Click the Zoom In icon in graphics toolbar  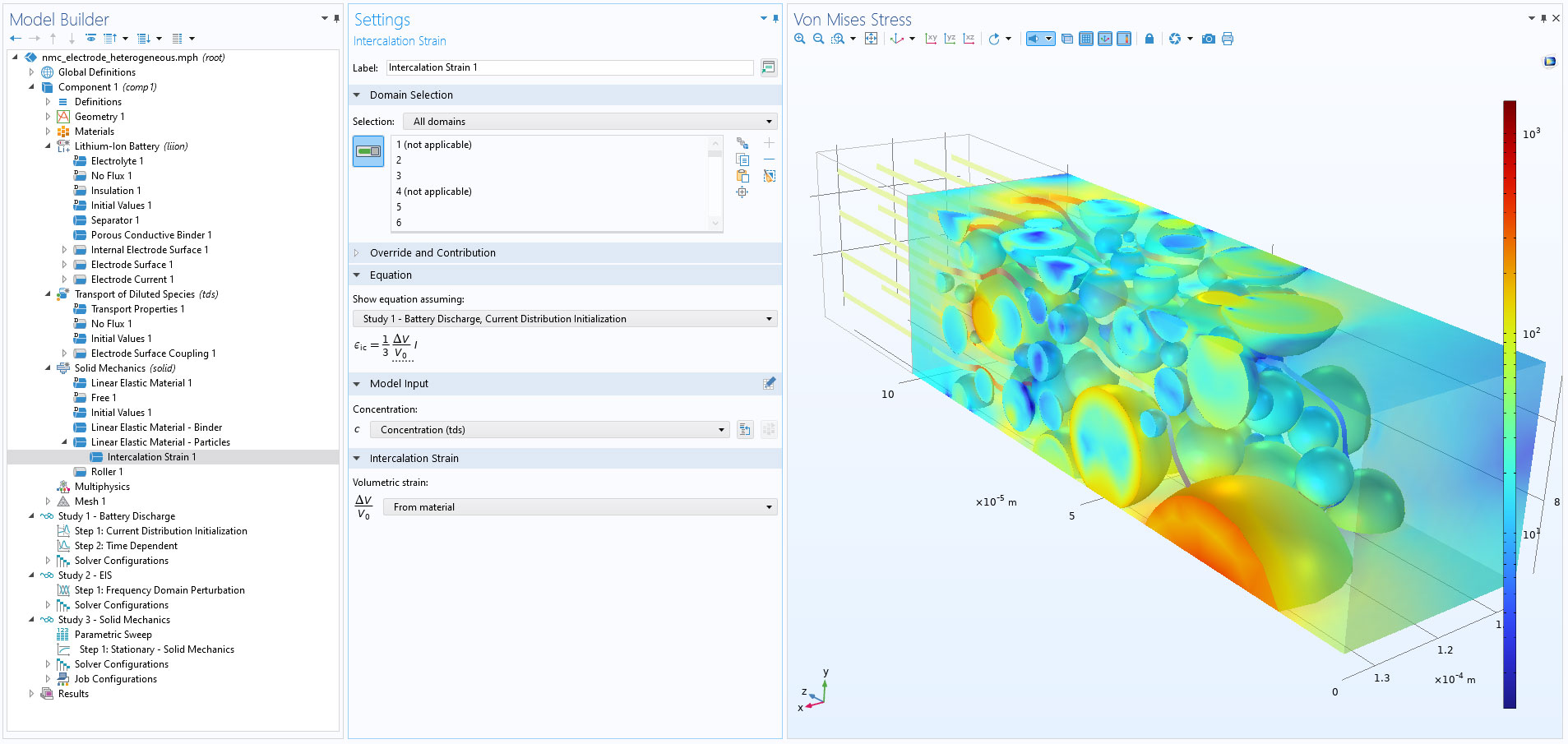coord(799,39)
